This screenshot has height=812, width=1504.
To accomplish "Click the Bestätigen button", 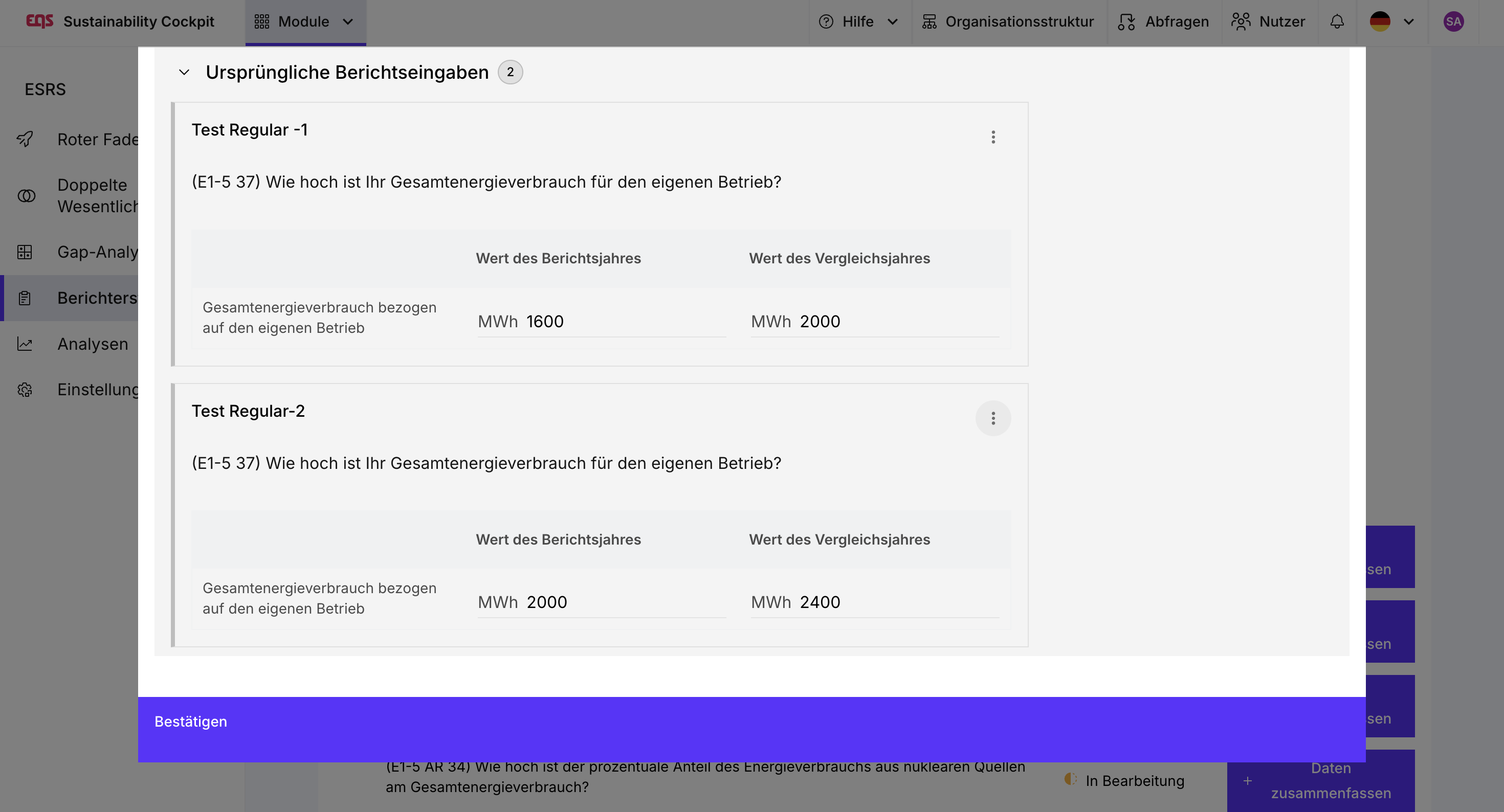I will coord(190,721).
